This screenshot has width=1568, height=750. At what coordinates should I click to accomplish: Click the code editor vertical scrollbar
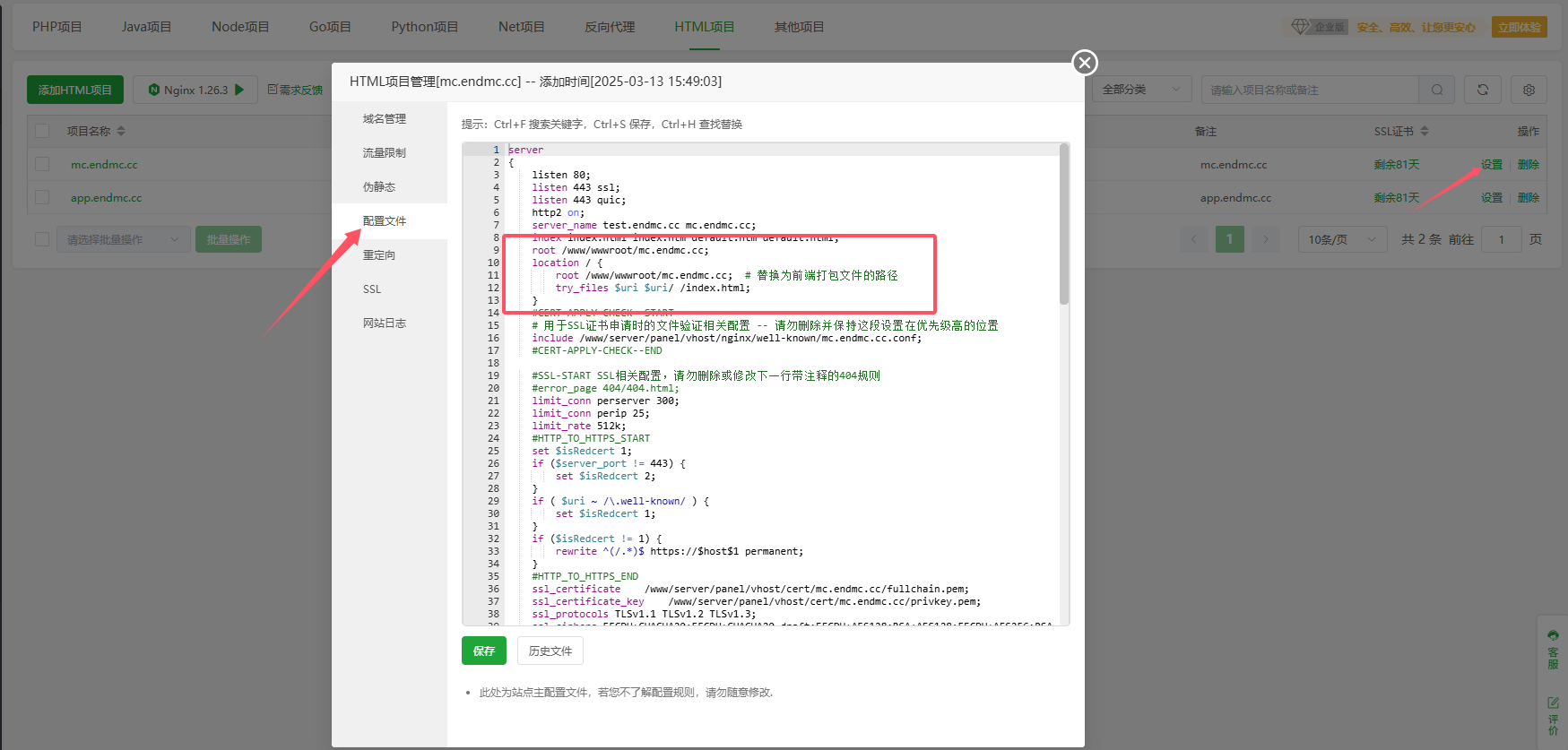tap(1064, 224)
